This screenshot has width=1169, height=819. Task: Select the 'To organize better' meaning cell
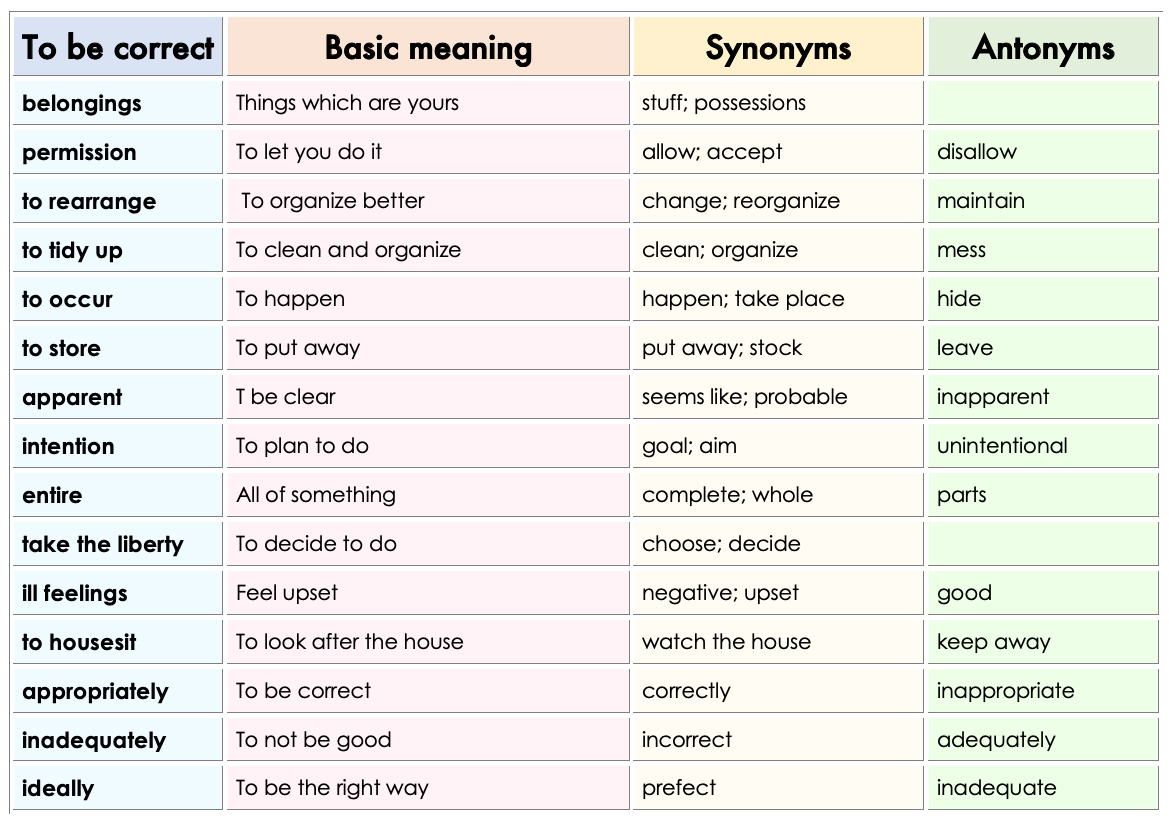pyautogui.click(x=428, y=200)
